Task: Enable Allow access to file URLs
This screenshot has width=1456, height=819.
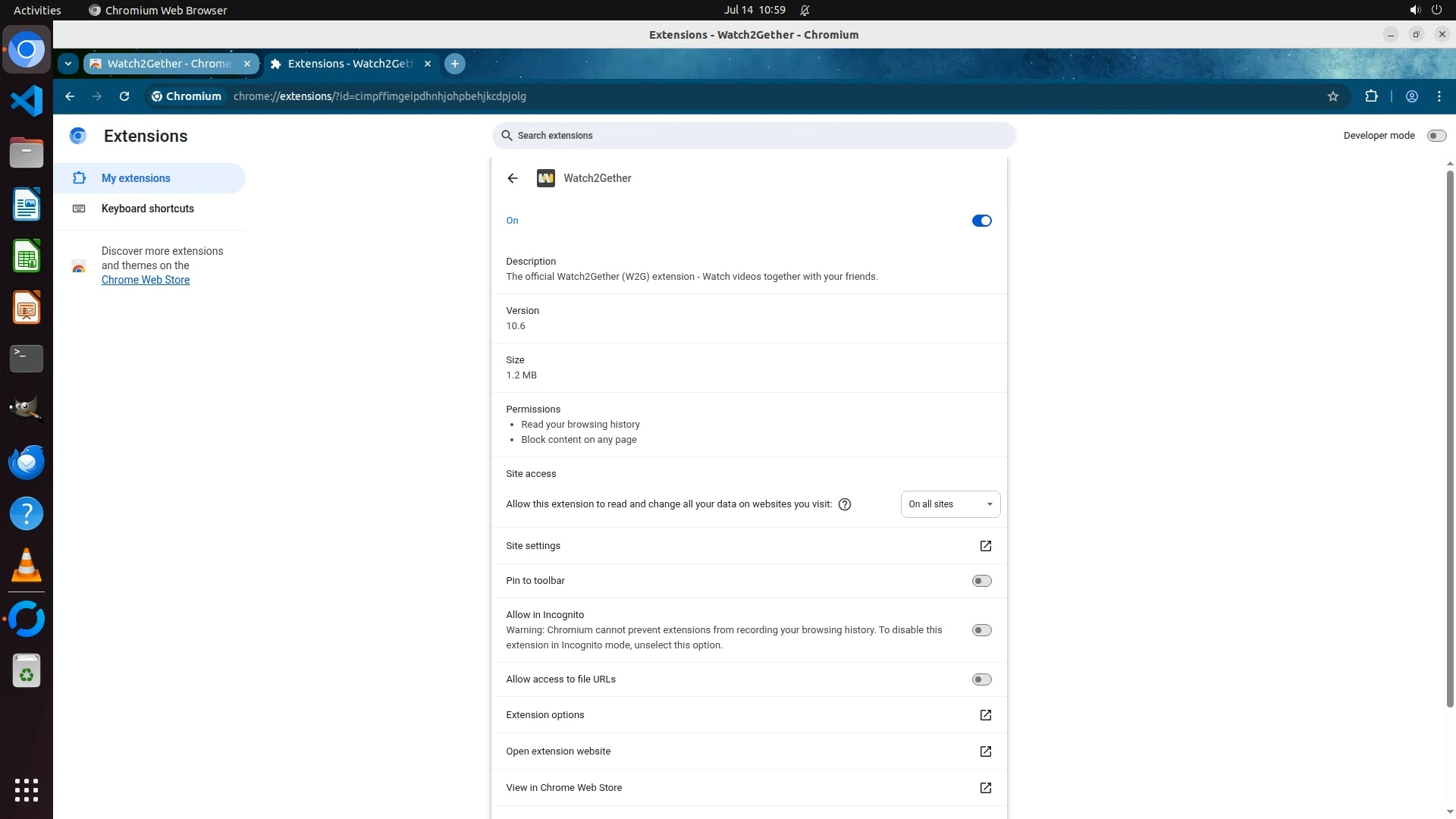Action: (981, 679)
